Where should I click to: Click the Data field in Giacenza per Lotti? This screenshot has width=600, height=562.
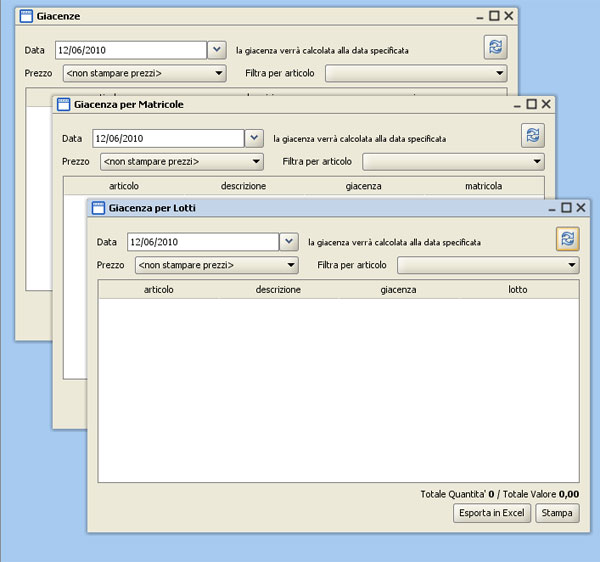click(202, 242)
